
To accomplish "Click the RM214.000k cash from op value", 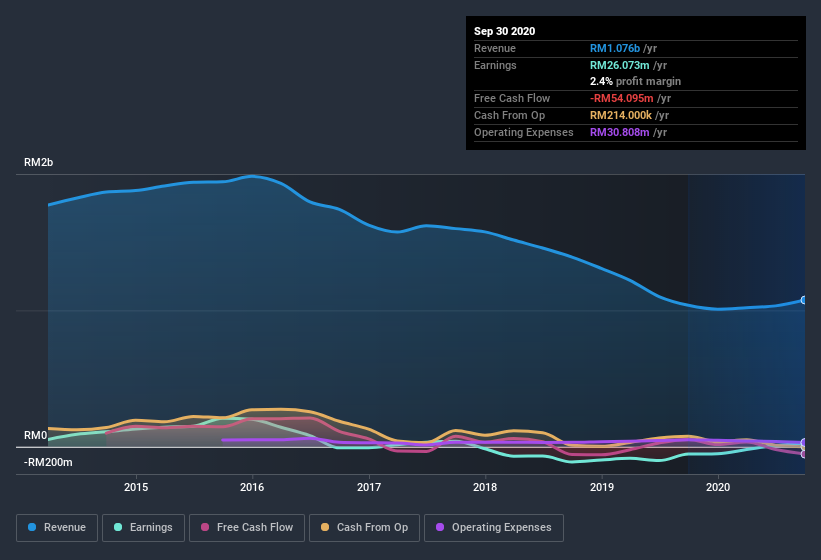I will 620,115.
